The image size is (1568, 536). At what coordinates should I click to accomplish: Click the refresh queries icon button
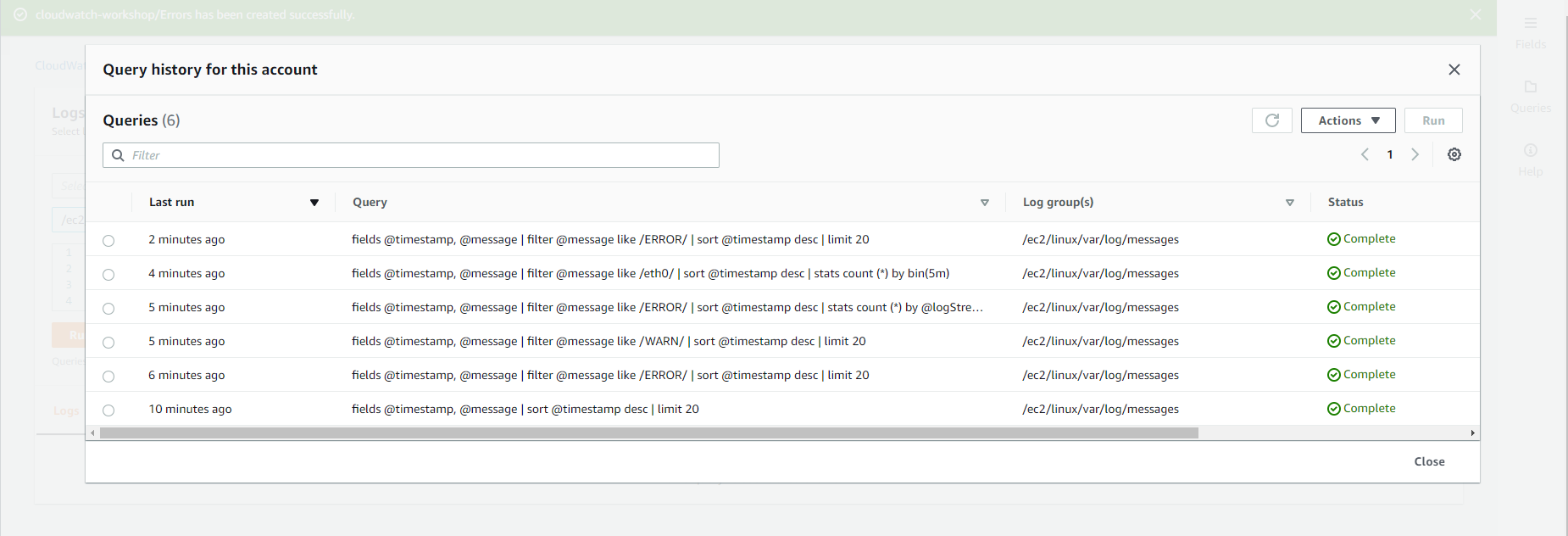click(1271, 120)
